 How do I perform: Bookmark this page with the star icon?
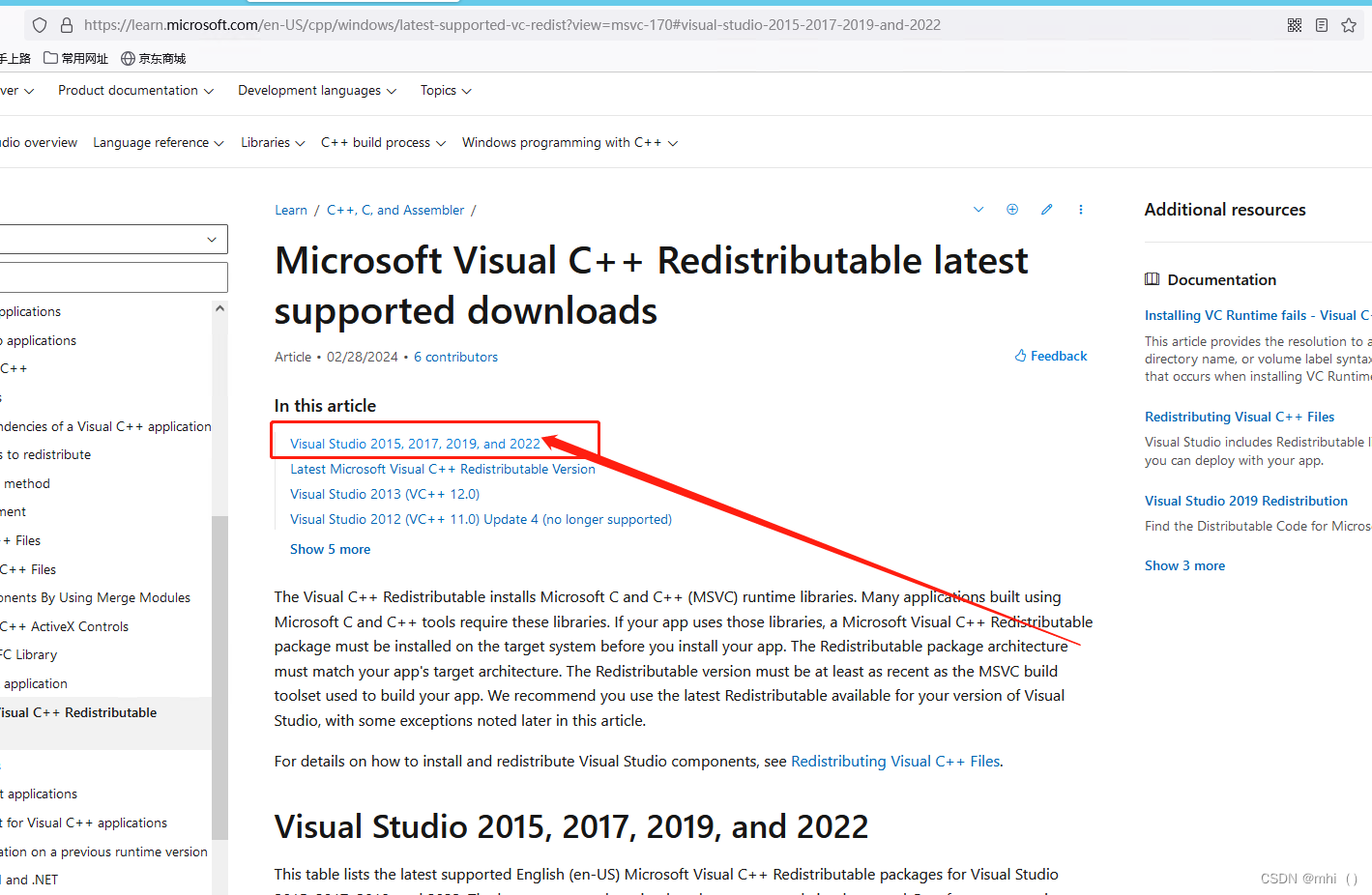point(1349,25)
